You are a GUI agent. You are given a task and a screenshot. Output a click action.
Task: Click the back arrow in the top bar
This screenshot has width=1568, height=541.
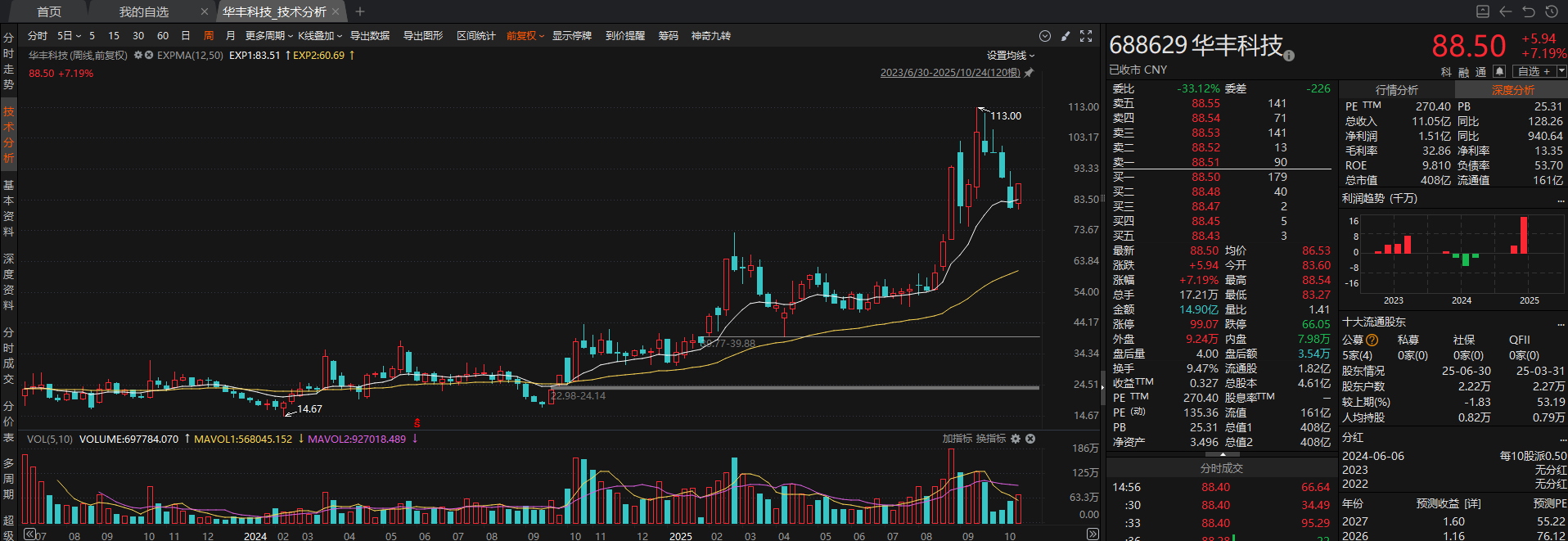click(x=1505, y=11)
